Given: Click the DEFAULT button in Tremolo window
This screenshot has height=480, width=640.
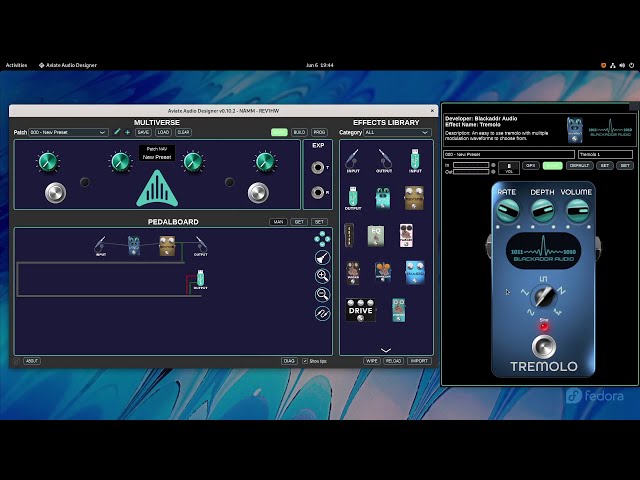Looking at the screenshot, I should 579,166.
